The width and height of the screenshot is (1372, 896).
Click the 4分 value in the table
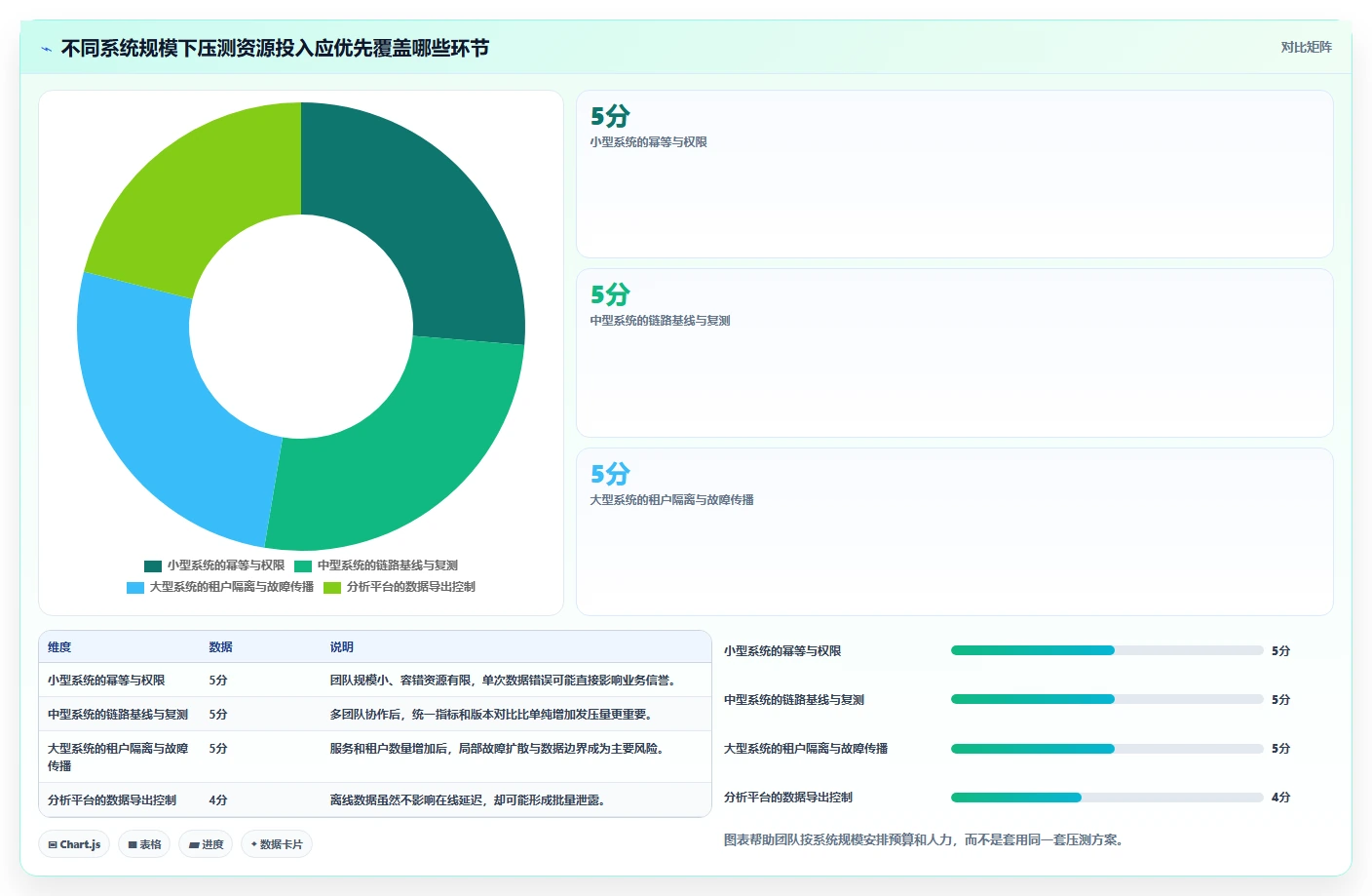pos(218,800)
